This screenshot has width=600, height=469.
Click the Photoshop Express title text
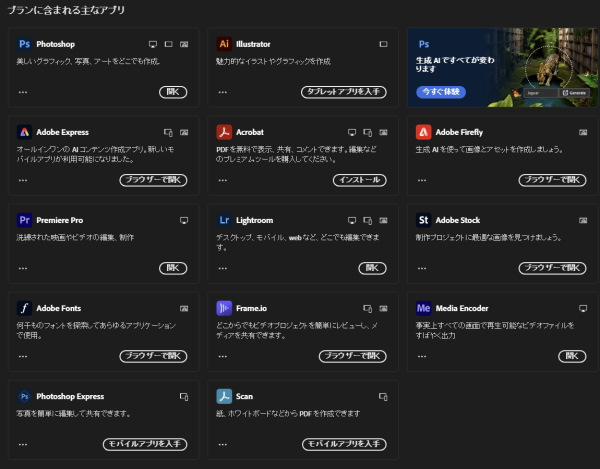click(x=70, y=397)
